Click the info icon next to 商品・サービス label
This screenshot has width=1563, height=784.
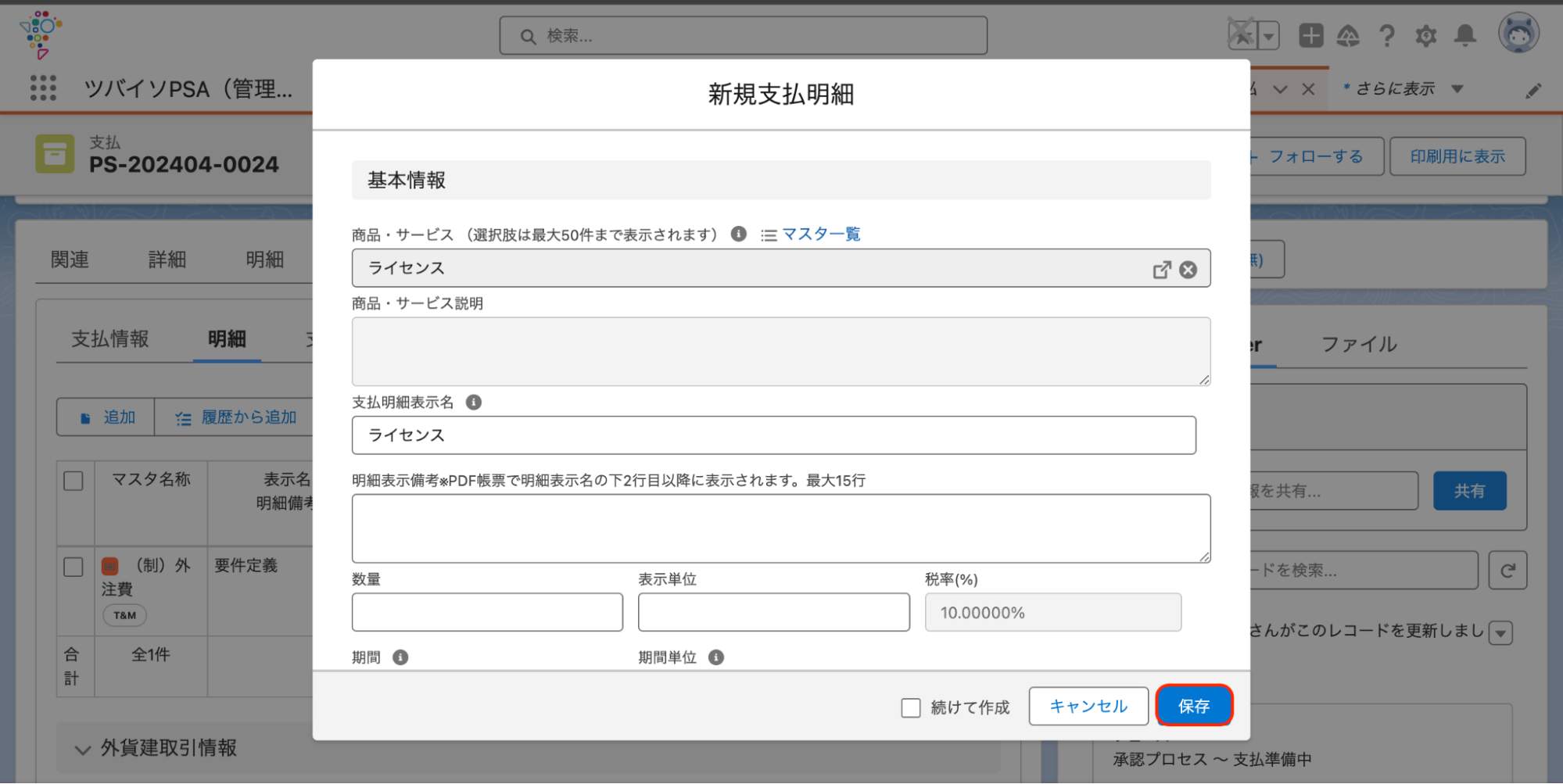pos(738,234)
